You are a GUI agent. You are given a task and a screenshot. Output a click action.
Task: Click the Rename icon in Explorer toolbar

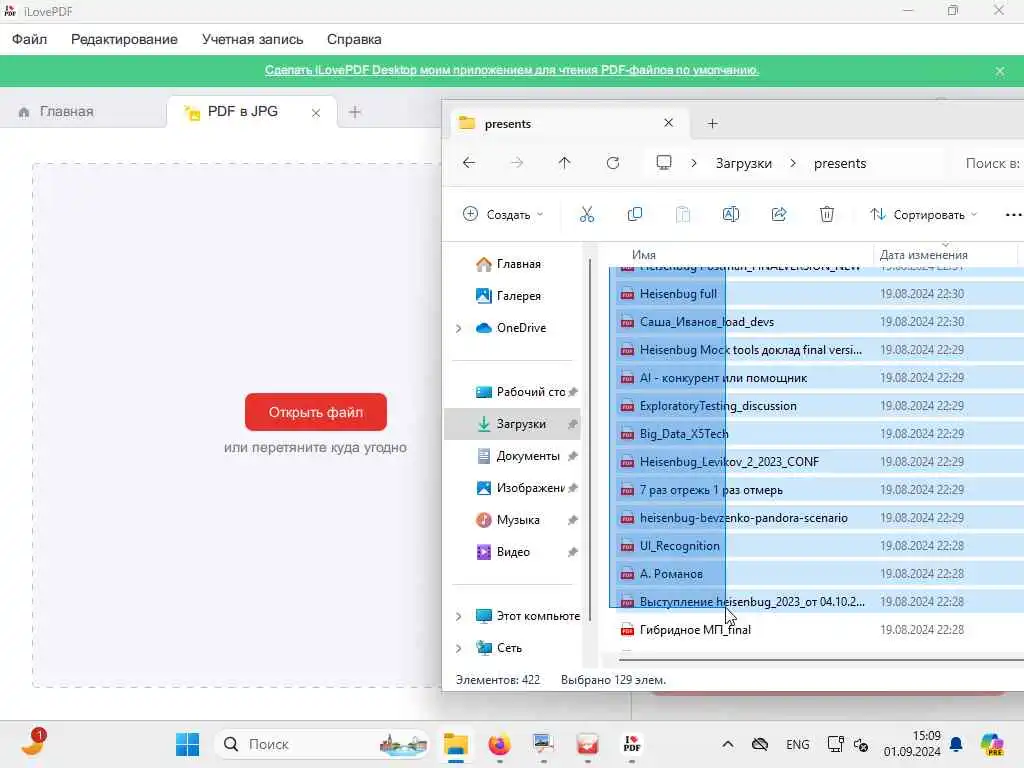tap(730, 214)
